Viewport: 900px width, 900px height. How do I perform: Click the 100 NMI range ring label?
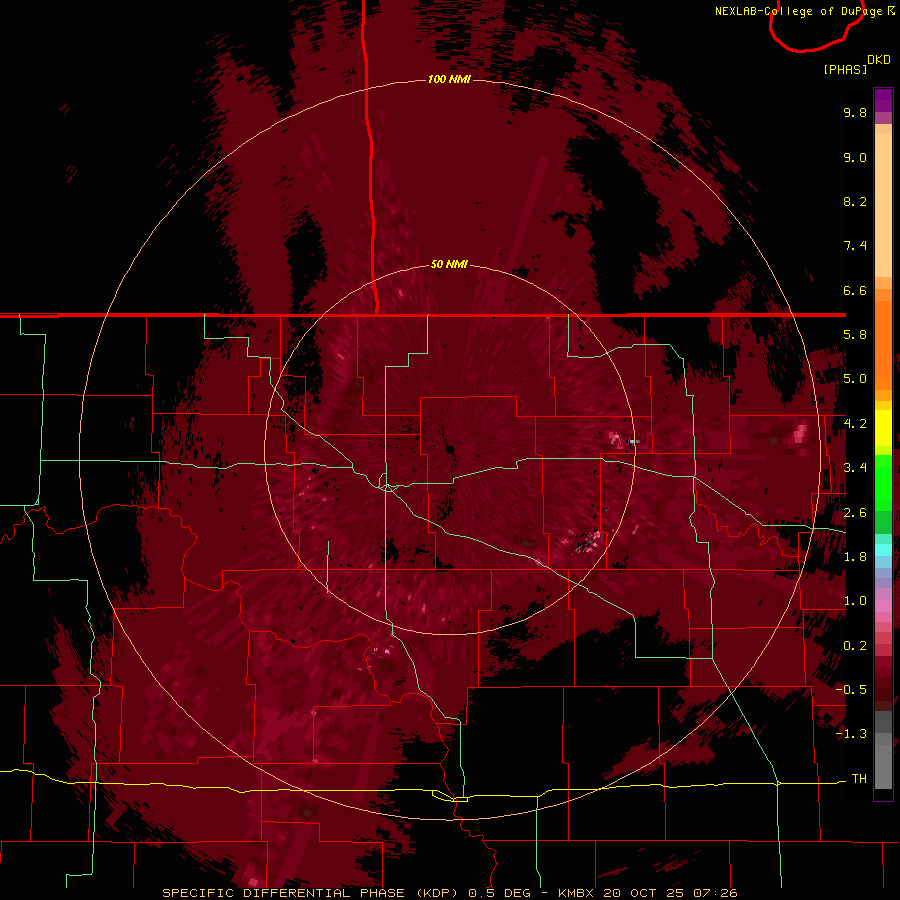(449, 79)
